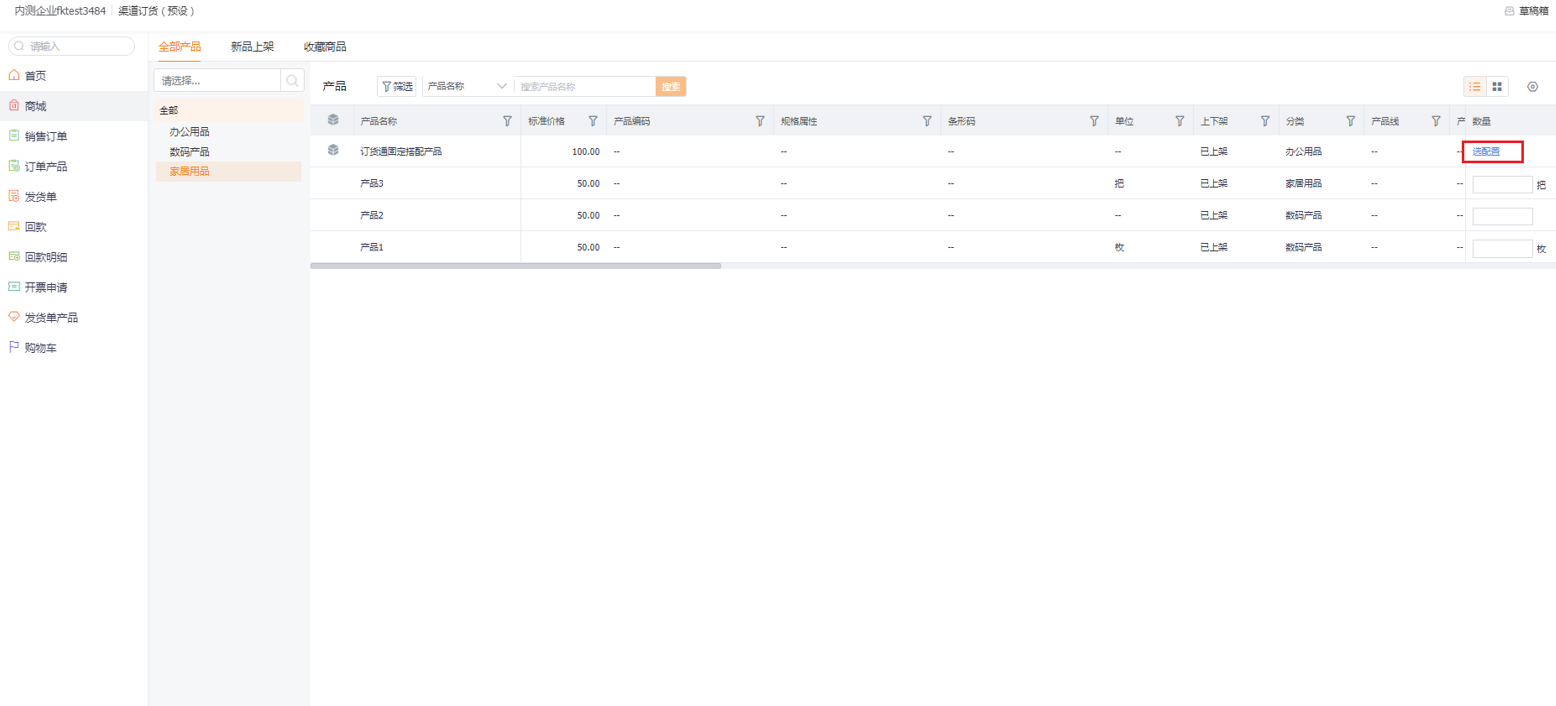The width and height of the screenshot is (1556, 706).
Task: Click 产品3 product name cell
Action: point(372,184)
